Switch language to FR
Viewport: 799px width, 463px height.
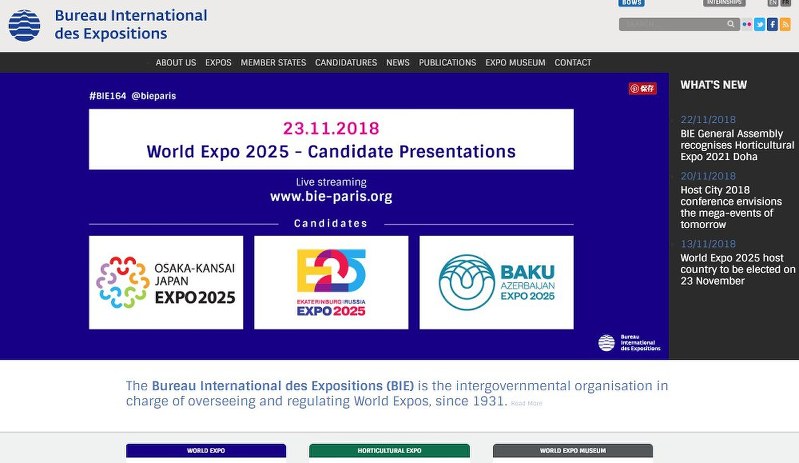[x=785, y=3]
